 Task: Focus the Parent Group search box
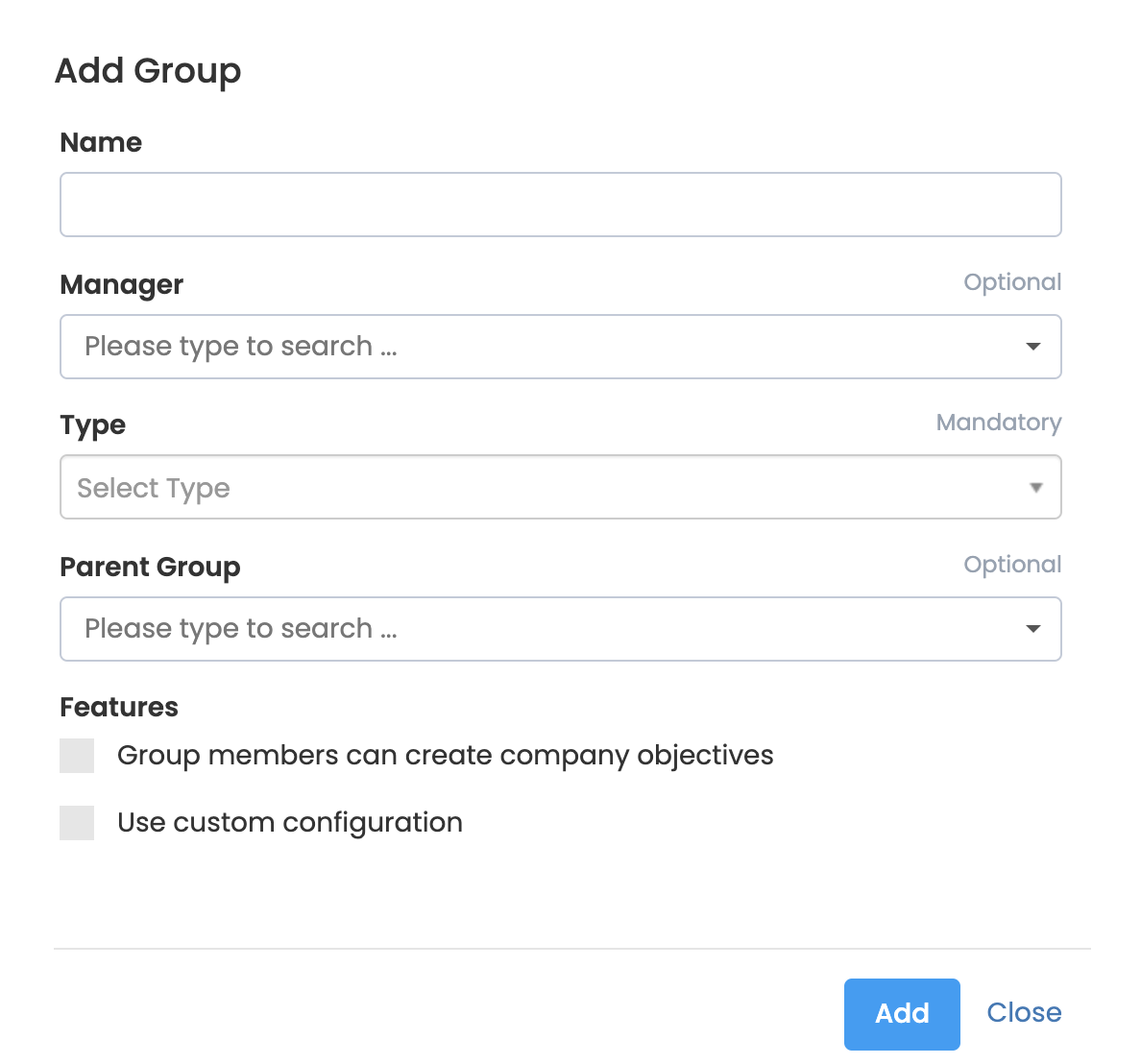pos(538,629)
